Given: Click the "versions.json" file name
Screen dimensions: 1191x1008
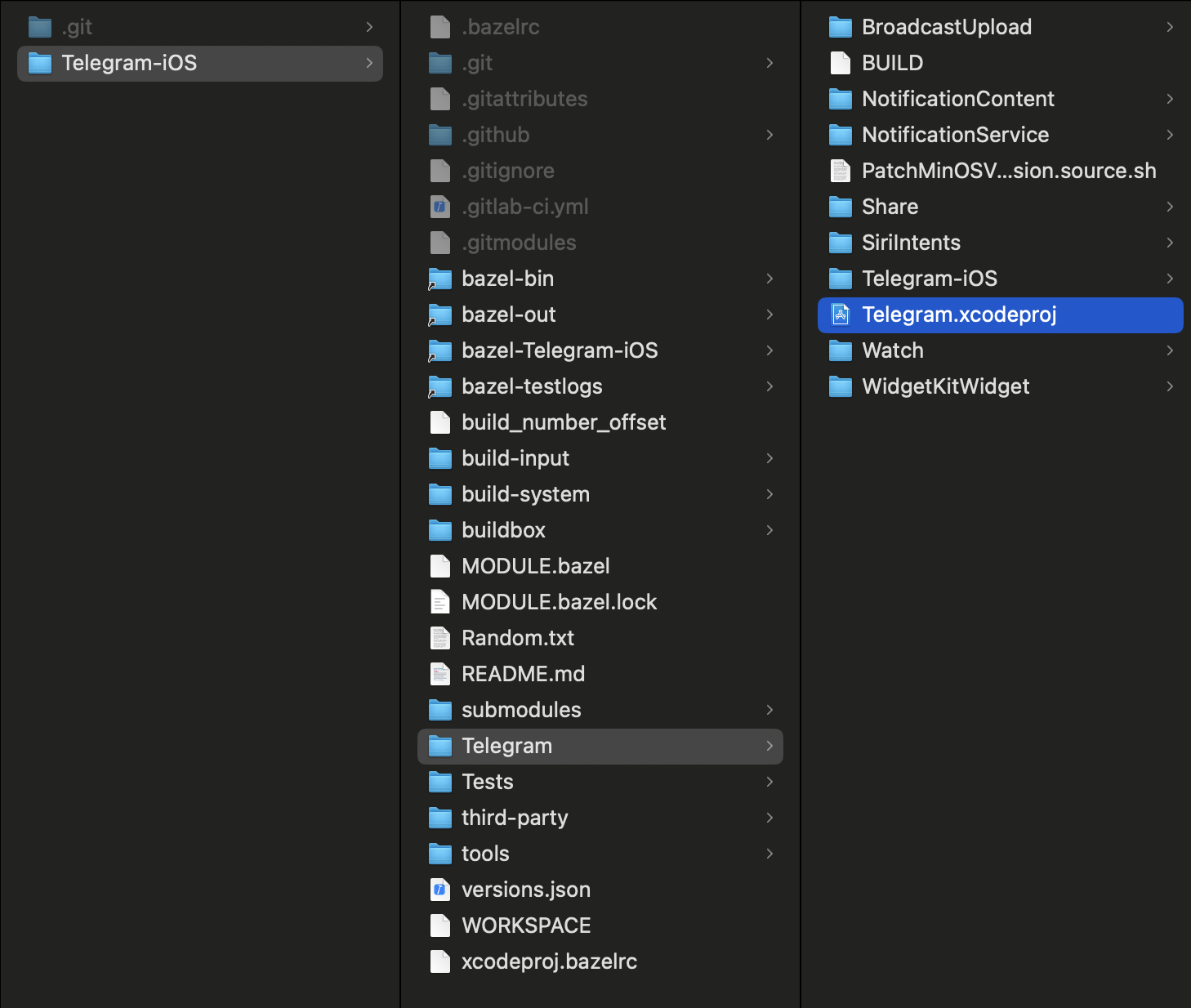Looking at the screenshot, I should coord(526,890).
